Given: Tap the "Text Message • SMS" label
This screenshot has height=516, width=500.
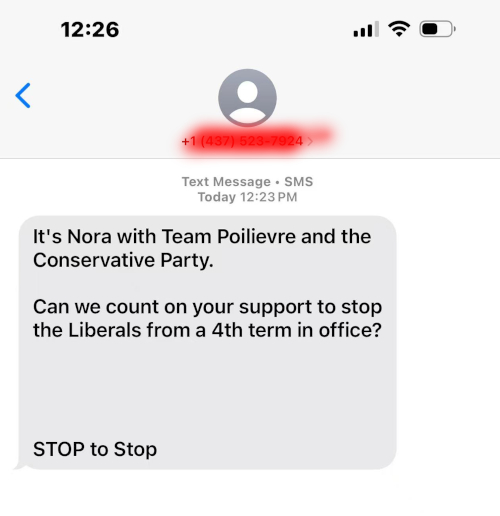Looking at the screenshot, I should (x=247, y=182).
